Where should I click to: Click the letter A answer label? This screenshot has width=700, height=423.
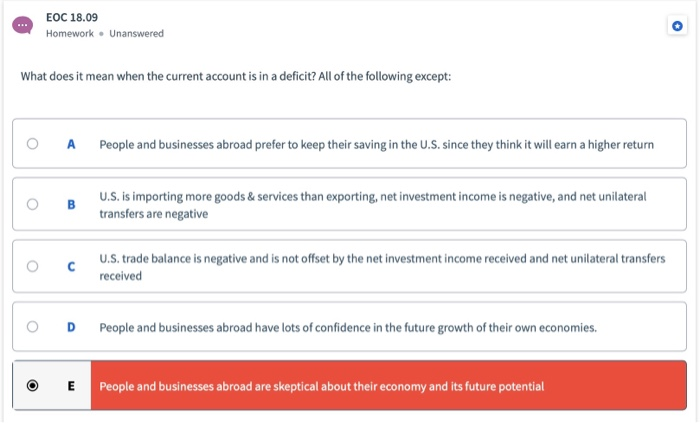[x=71, y=144]
